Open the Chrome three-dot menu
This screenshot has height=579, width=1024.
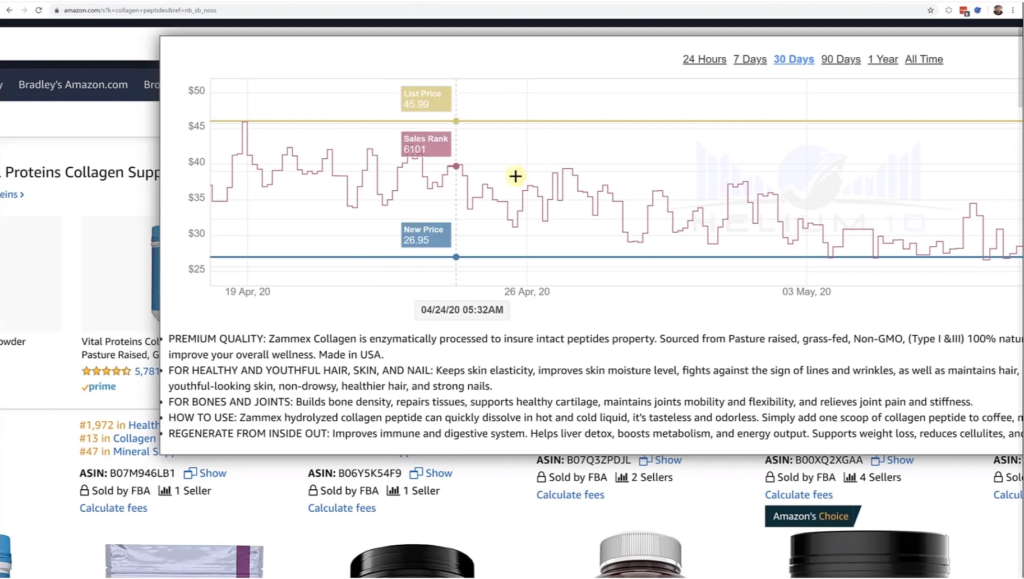1013,10
